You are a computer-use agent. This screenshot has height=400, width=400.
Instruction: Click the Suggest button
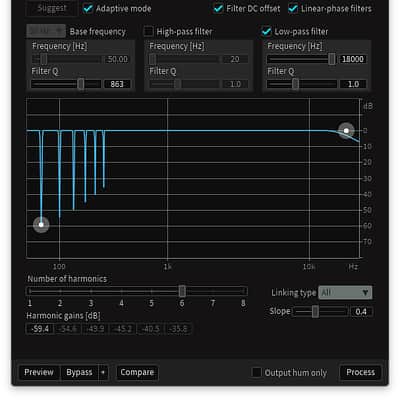pyautogui.click(x=52, y=8)
